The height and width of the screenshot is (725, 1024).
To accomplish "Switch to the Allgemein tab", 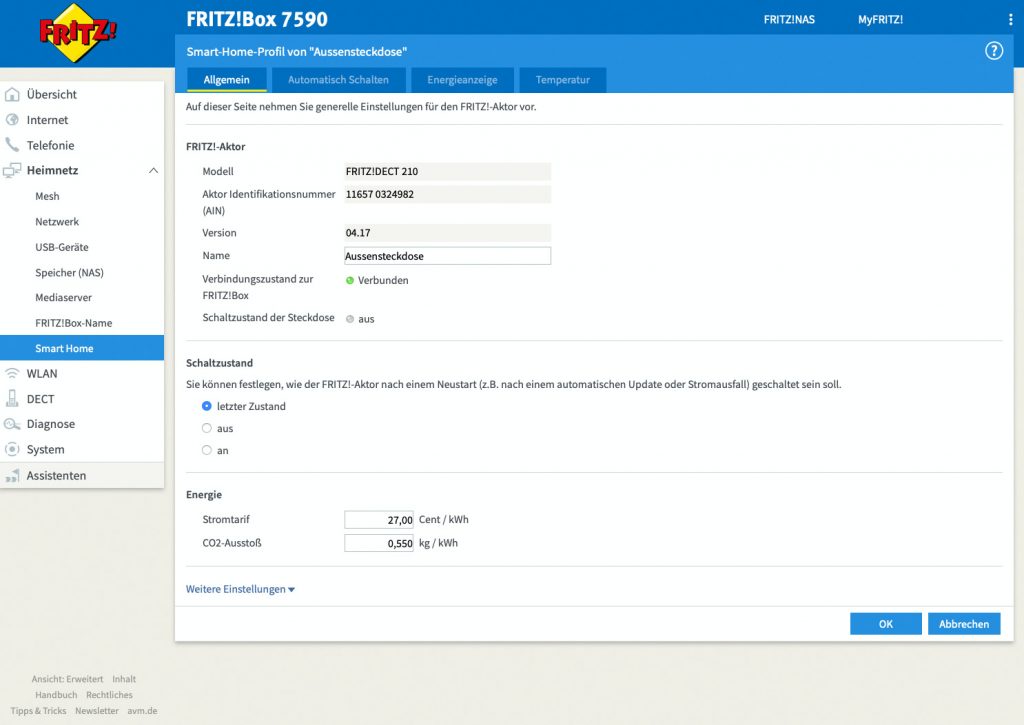I will [227, 80].
